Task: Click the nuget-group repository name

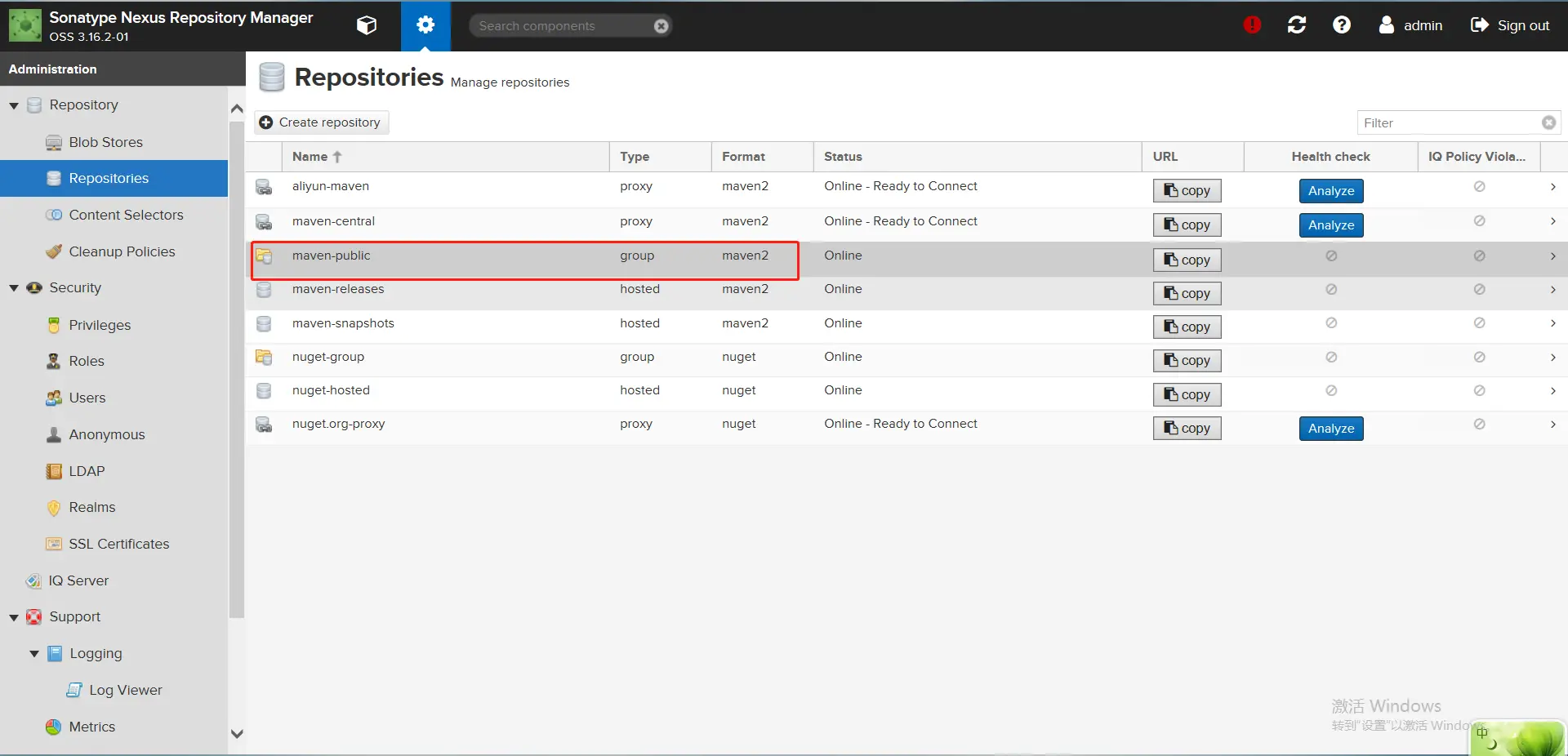Action: (328, 357)
